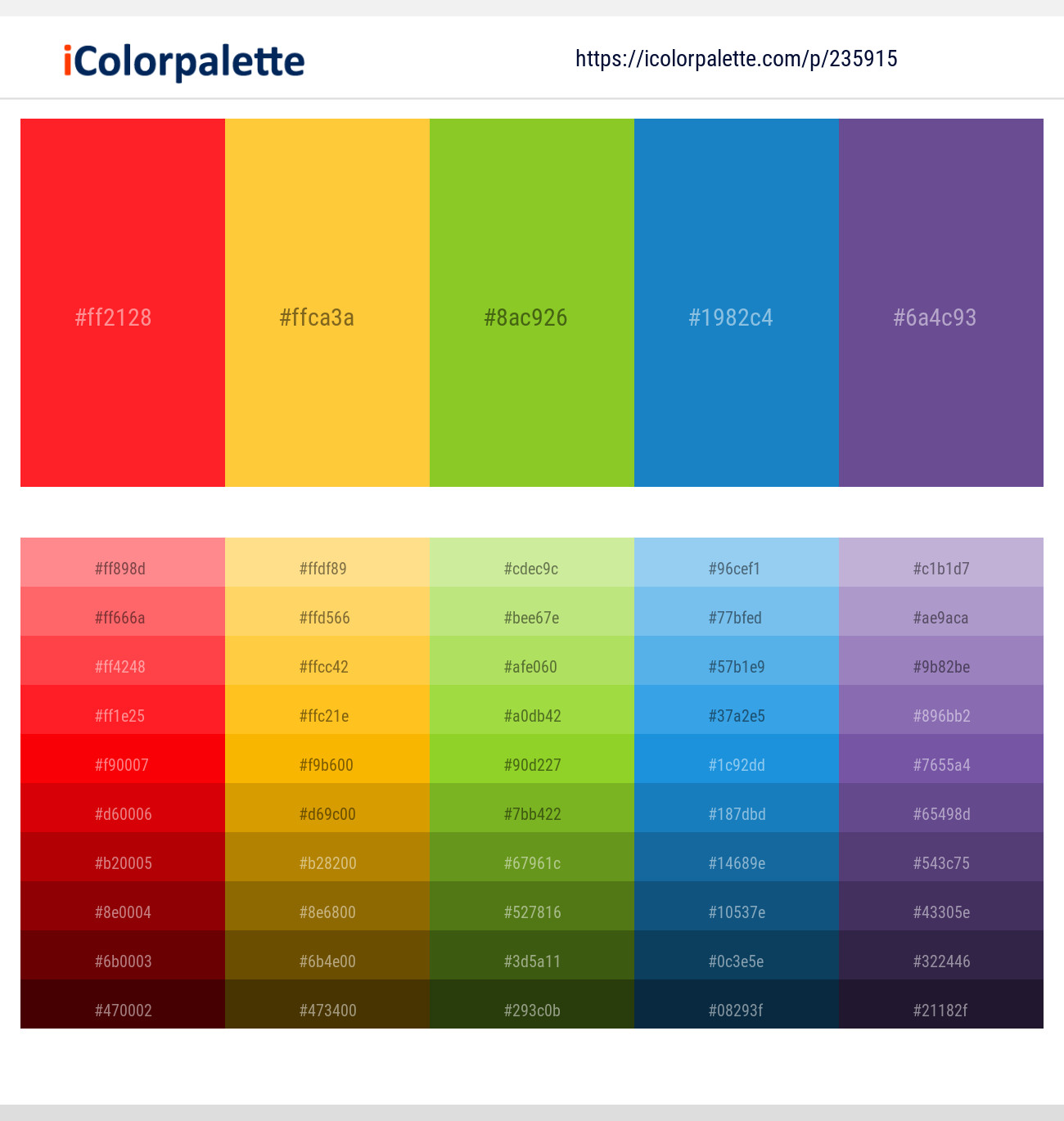Select the amber #f9b600 shade

pyautogui.click(x=327, y=759)
